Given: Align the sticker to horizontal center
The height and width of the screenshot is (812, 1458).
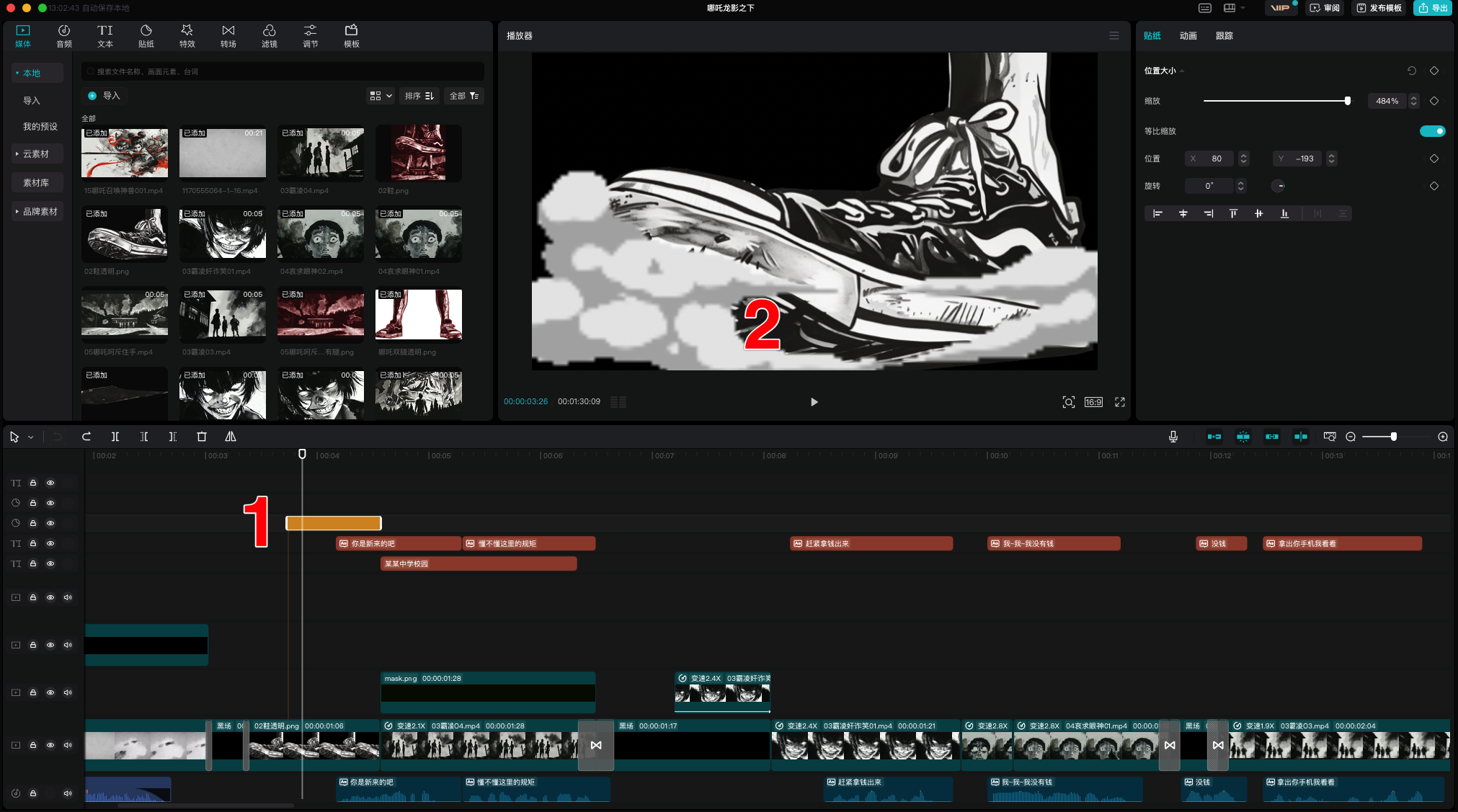Looking at the screenshot, I should pyautogui.click(x=1183, y=213).
